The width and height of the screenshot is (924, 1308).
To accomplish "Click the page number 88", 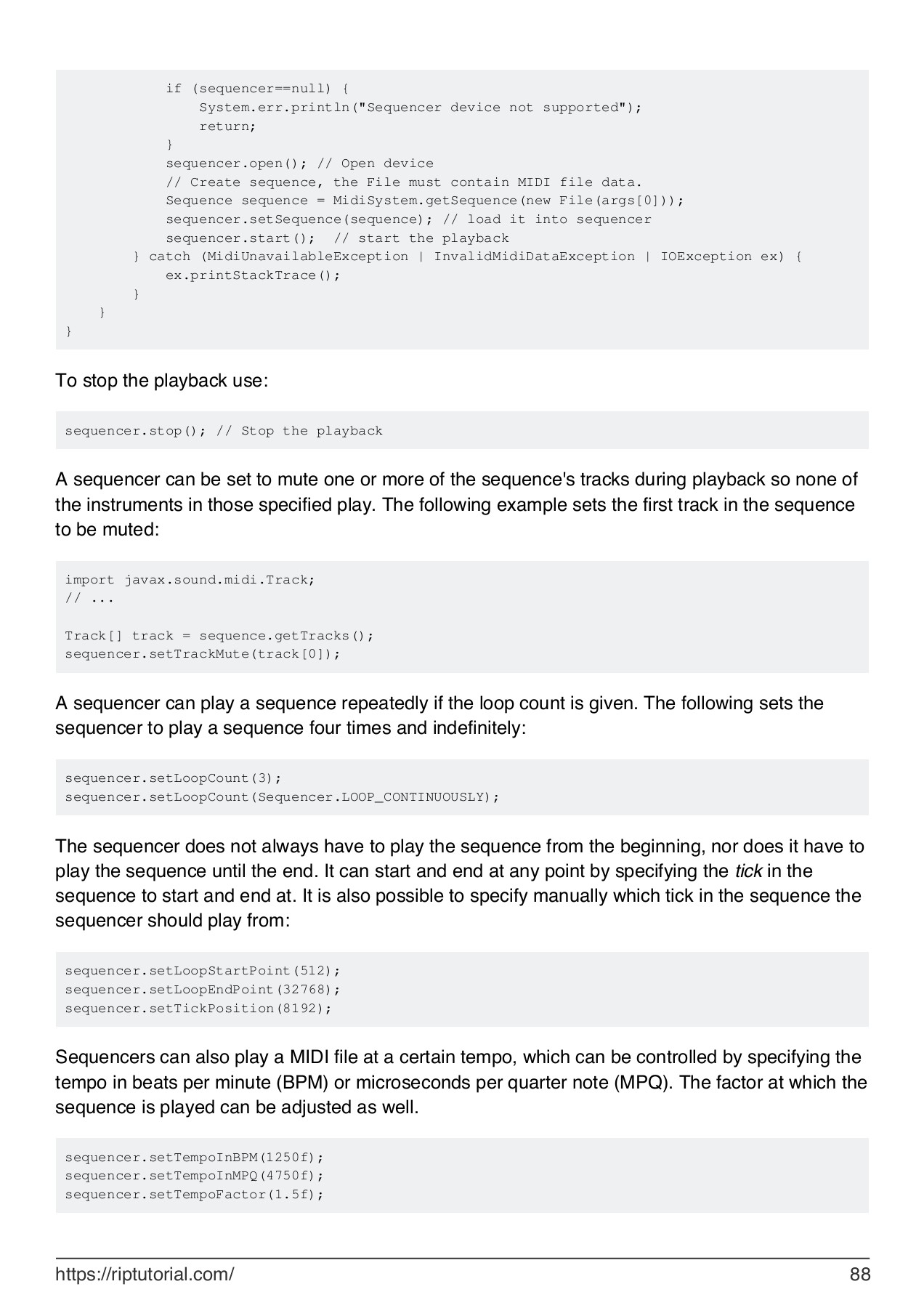I will click(859, 1274).
